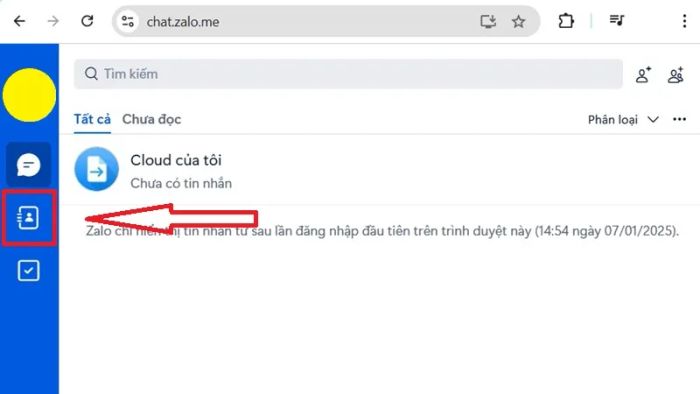Image resolution: width=700 pixels, height=394 pixels.
Task: Click the search magnifier icon
Action: (x=91, y=74)
